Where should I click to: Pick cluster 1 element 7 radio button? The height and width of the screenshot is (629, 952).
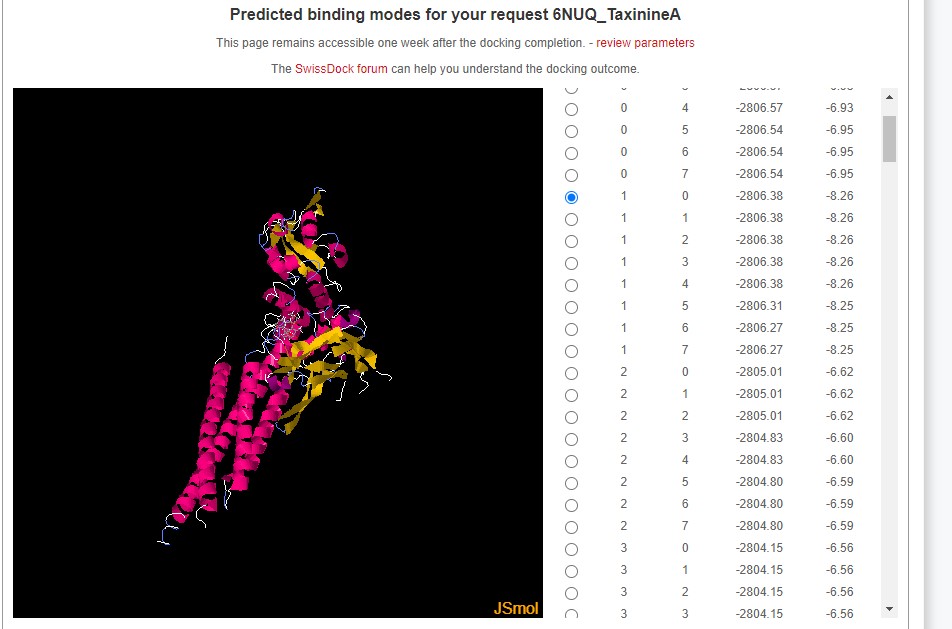[571, 351]
